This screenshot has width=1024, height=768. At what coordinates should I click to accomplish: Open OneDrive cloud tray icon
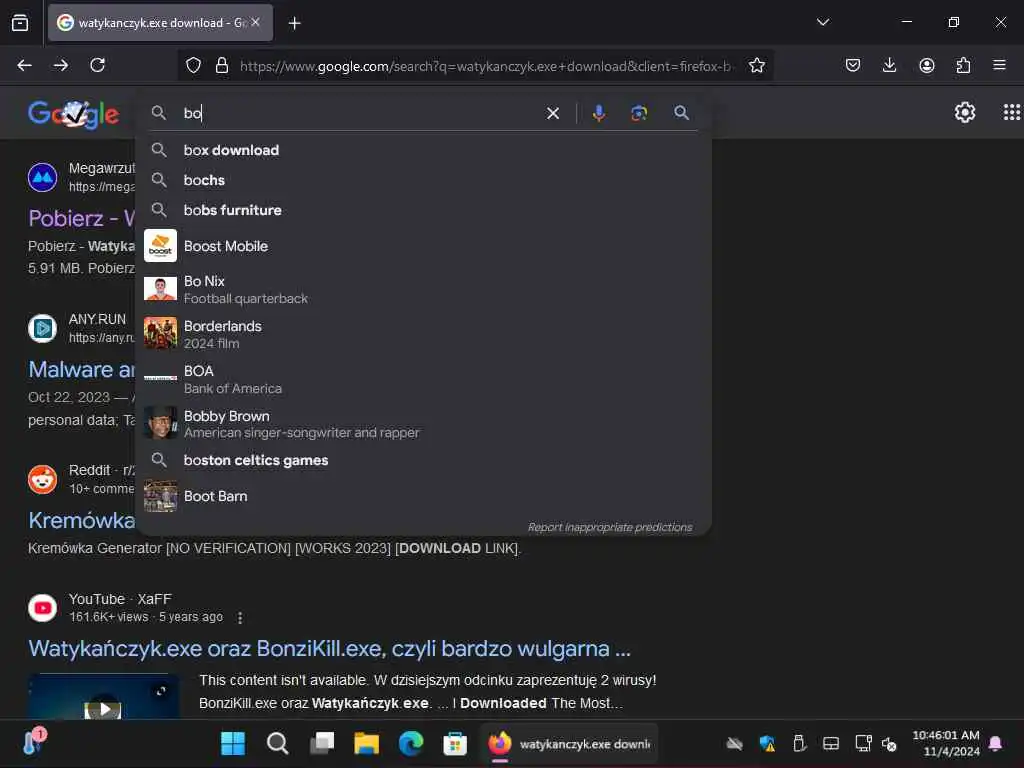click(x=734, y=743)
